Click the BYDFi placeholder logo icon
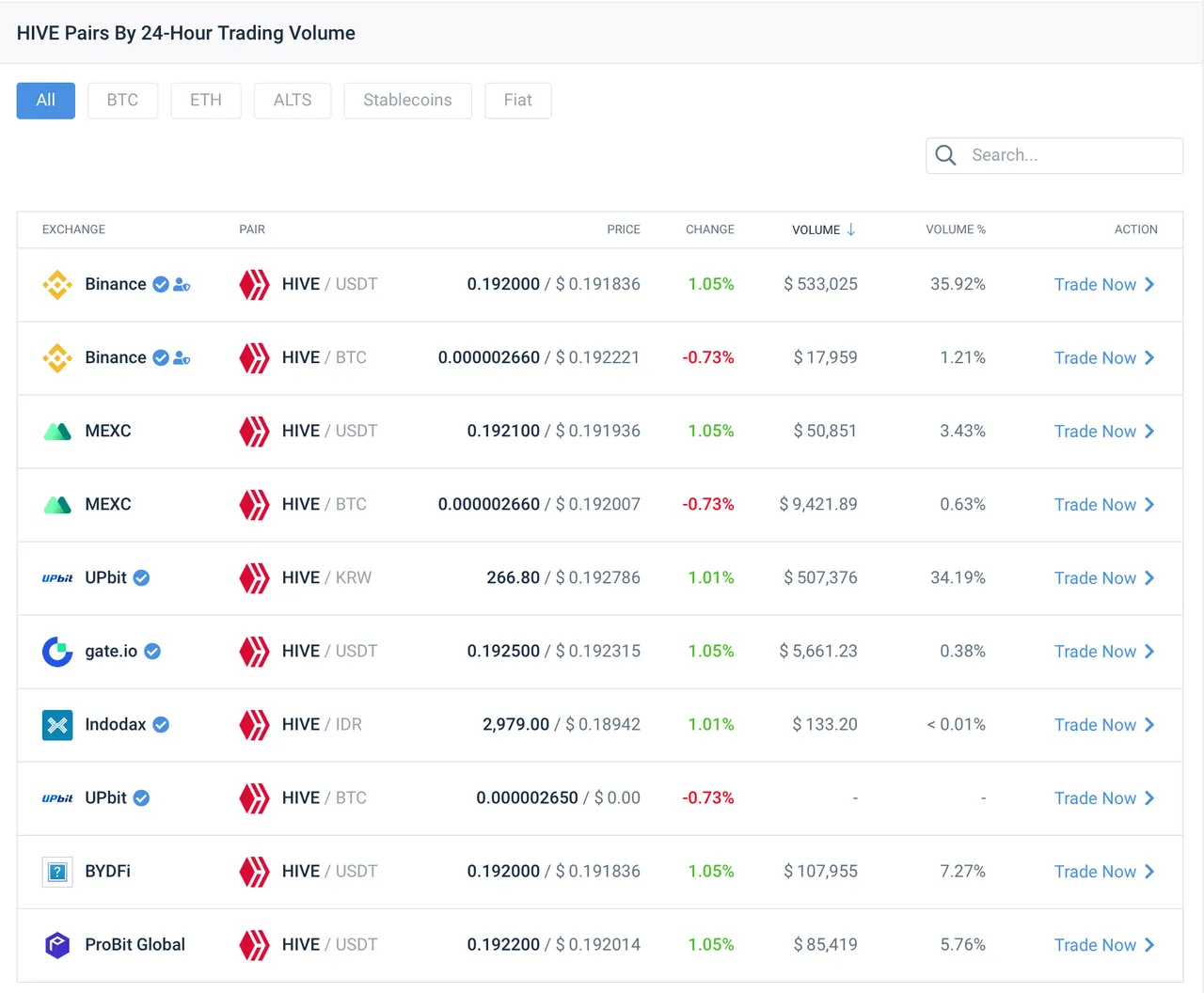The width and height of the screenshot is (1204, 993). tap(57, 872)
